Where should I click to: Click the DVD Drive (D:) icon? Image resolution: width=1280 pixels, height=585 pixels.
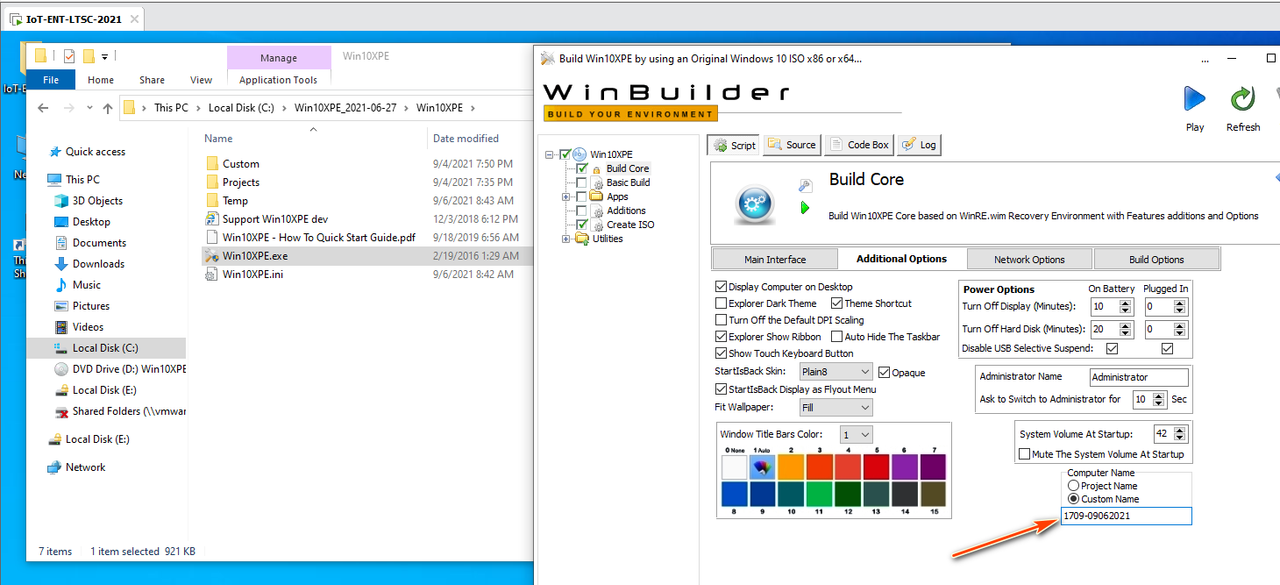coord(62,369)
